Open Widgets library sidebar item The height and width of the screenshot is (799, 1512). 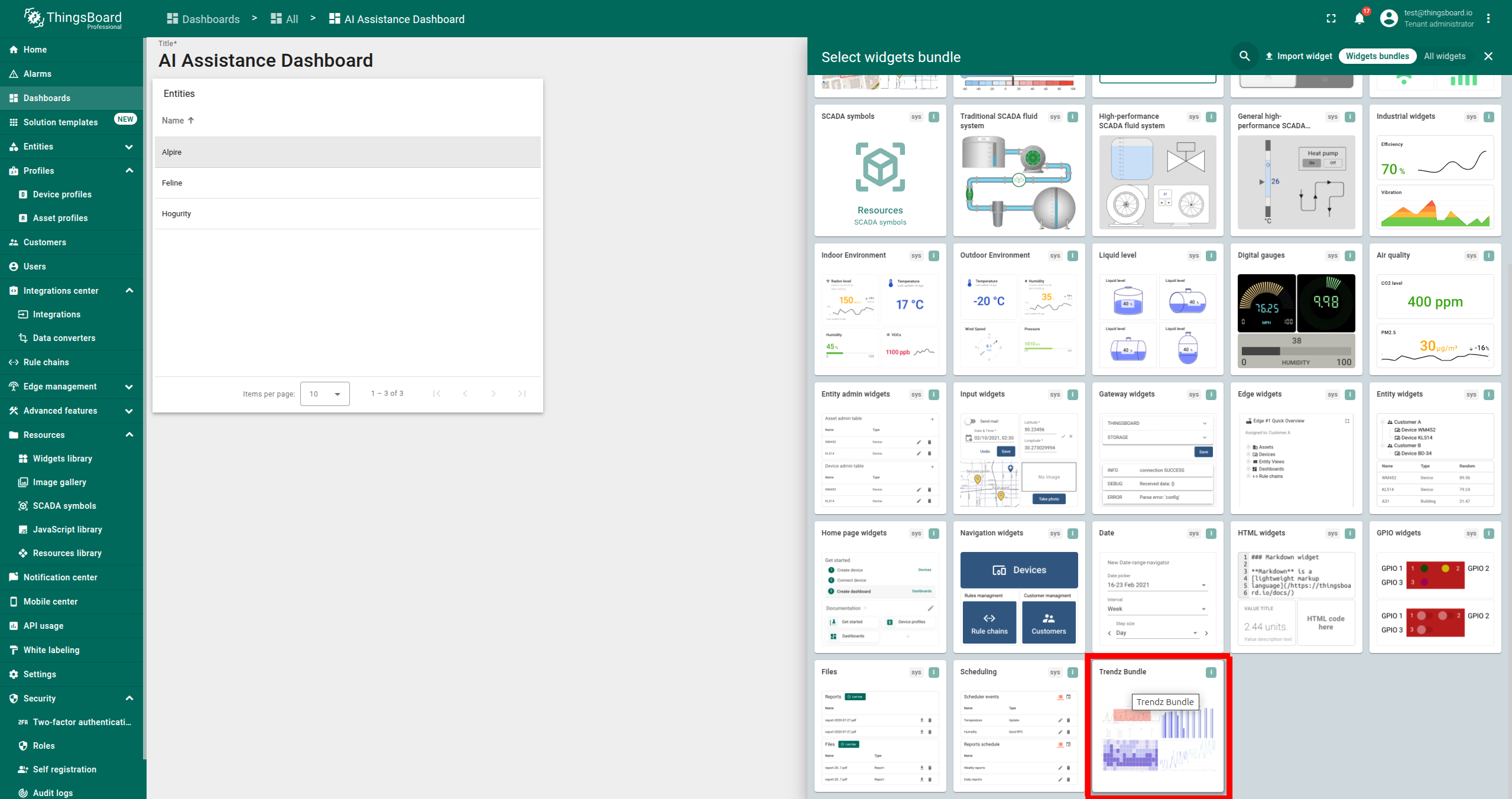click(x=62, y=459)
